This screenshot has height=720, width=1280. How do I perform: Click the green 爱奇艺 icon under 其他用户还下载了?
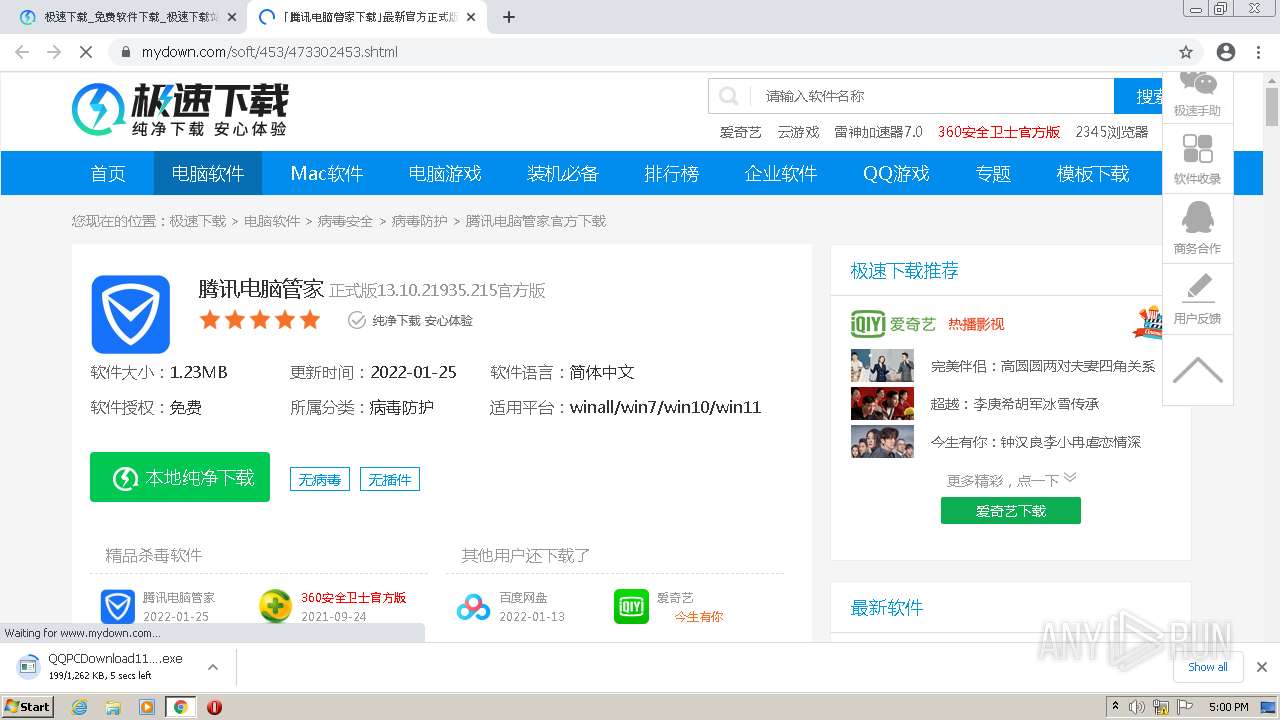tap(631, 607)
